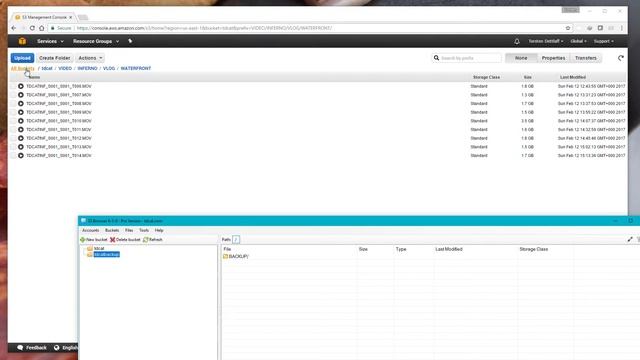The height and width of the screenshot is (360, 640).
Task: Click Delete bucket in S3 Browser toolbar
Action: [125, 240]
